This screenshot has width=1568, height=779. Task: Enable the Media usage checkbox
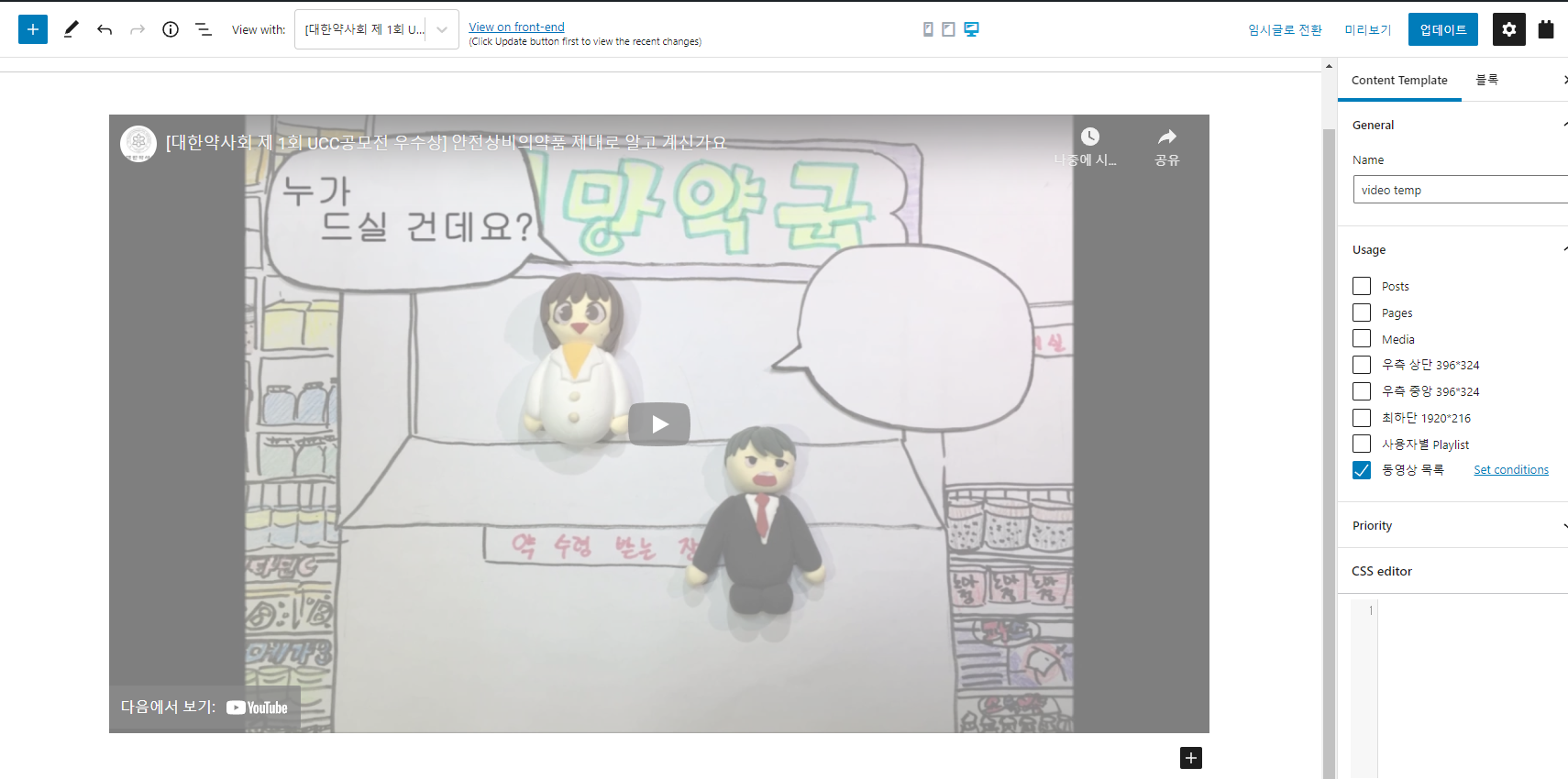click(1362, 339)
